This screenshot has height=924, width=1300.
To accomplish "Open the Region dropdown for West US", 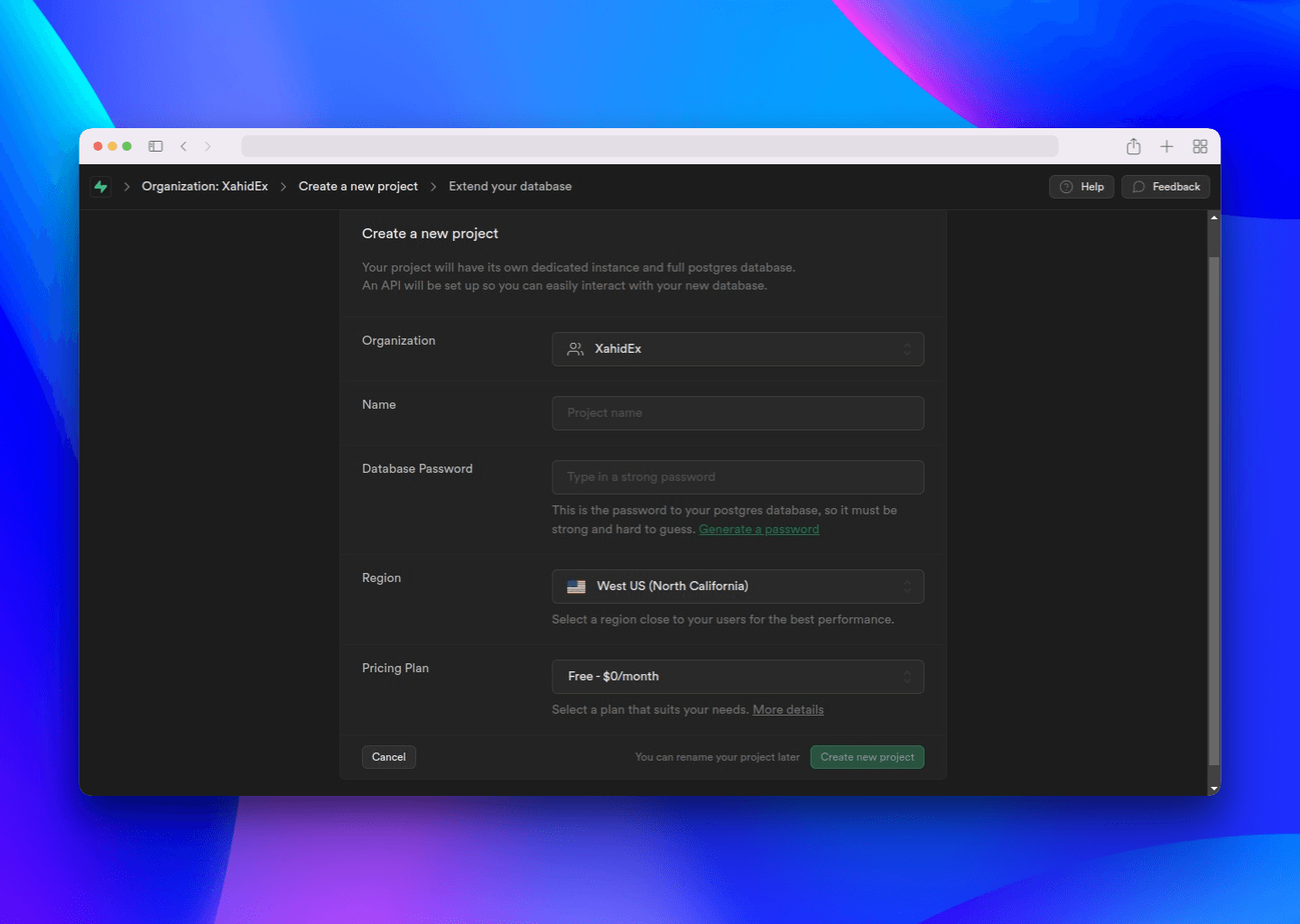I will [x=738, y=586].
